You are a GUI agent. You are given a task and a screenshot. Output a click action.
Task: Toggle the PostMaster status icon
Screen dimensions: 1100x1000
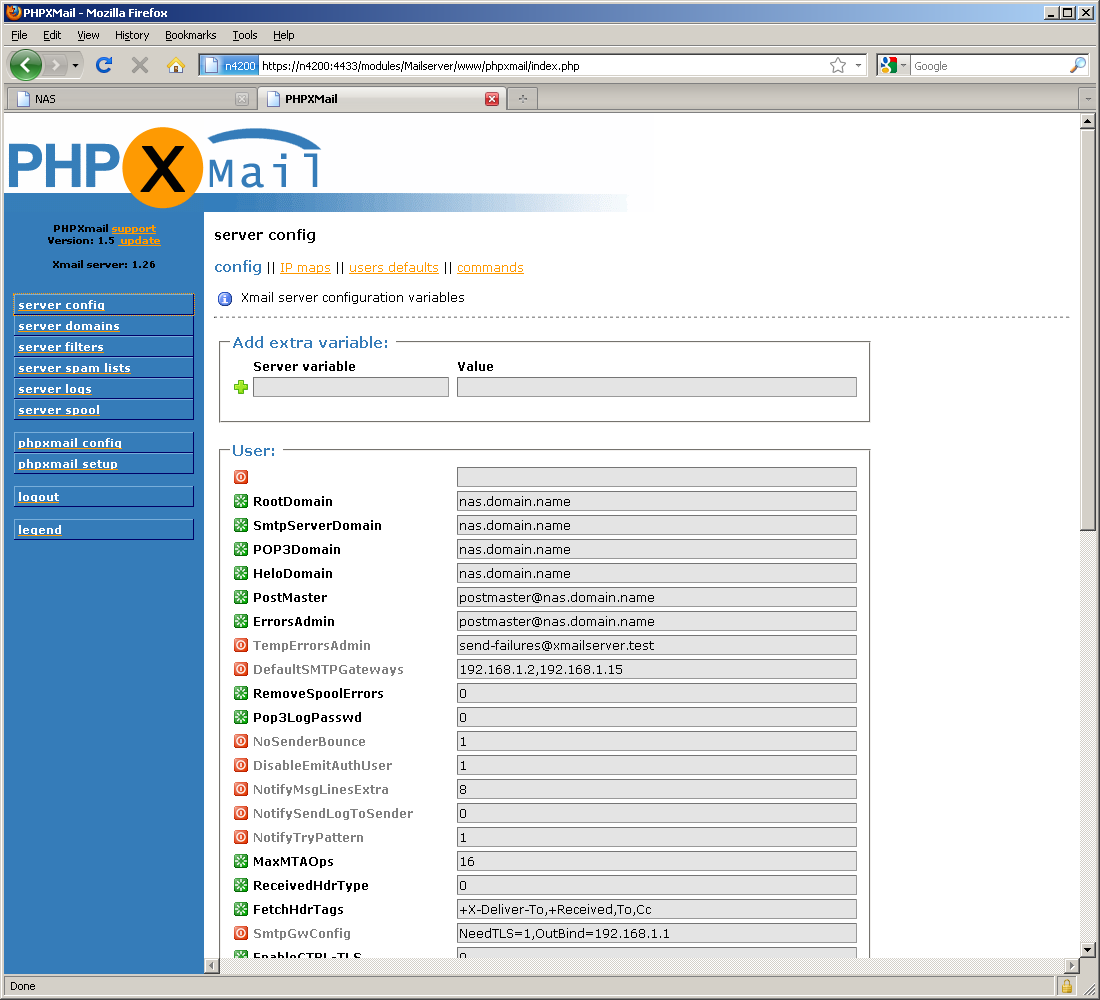[241, 597]
